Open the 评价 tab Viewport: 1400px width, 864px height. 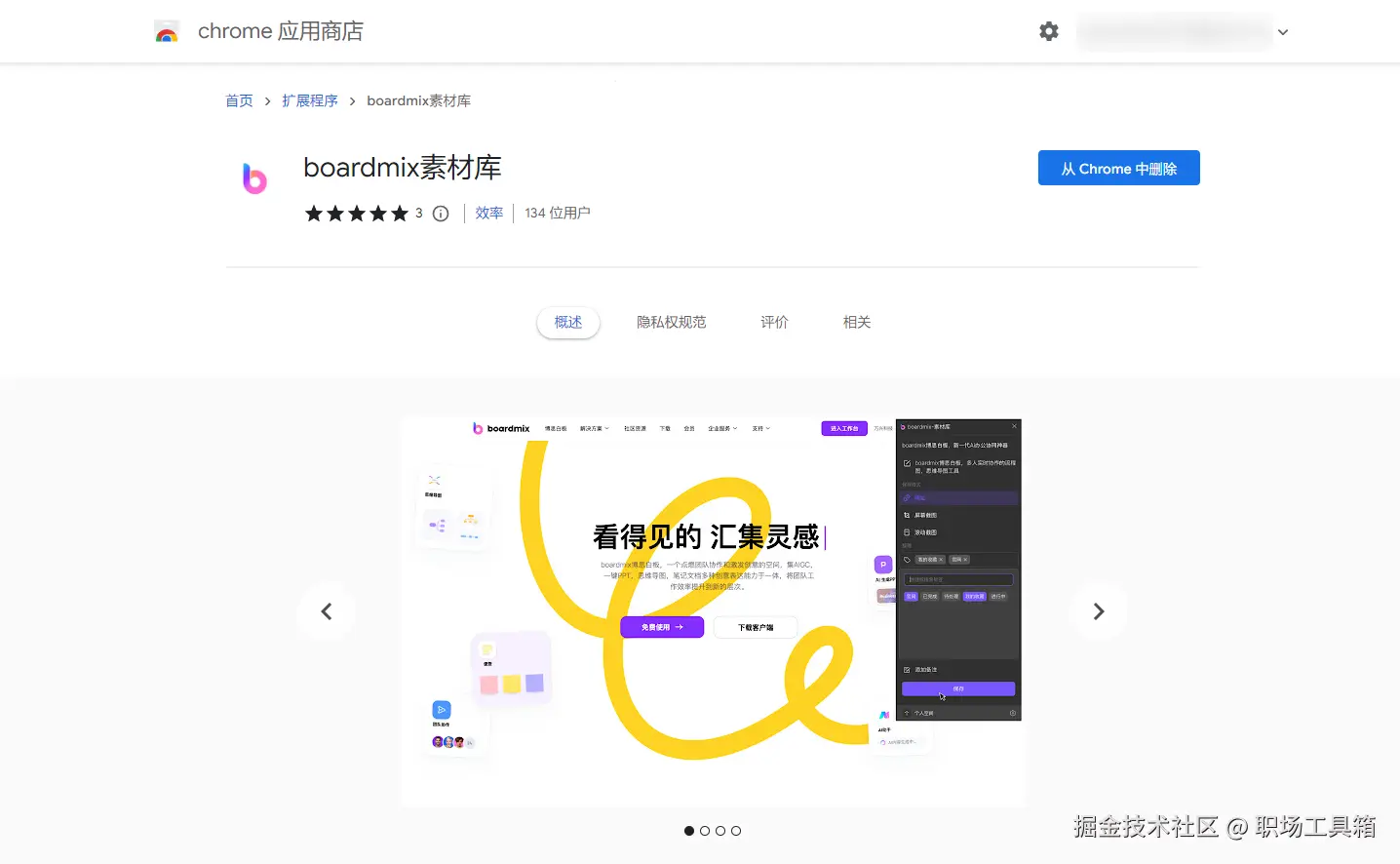(x=774, y=322)
